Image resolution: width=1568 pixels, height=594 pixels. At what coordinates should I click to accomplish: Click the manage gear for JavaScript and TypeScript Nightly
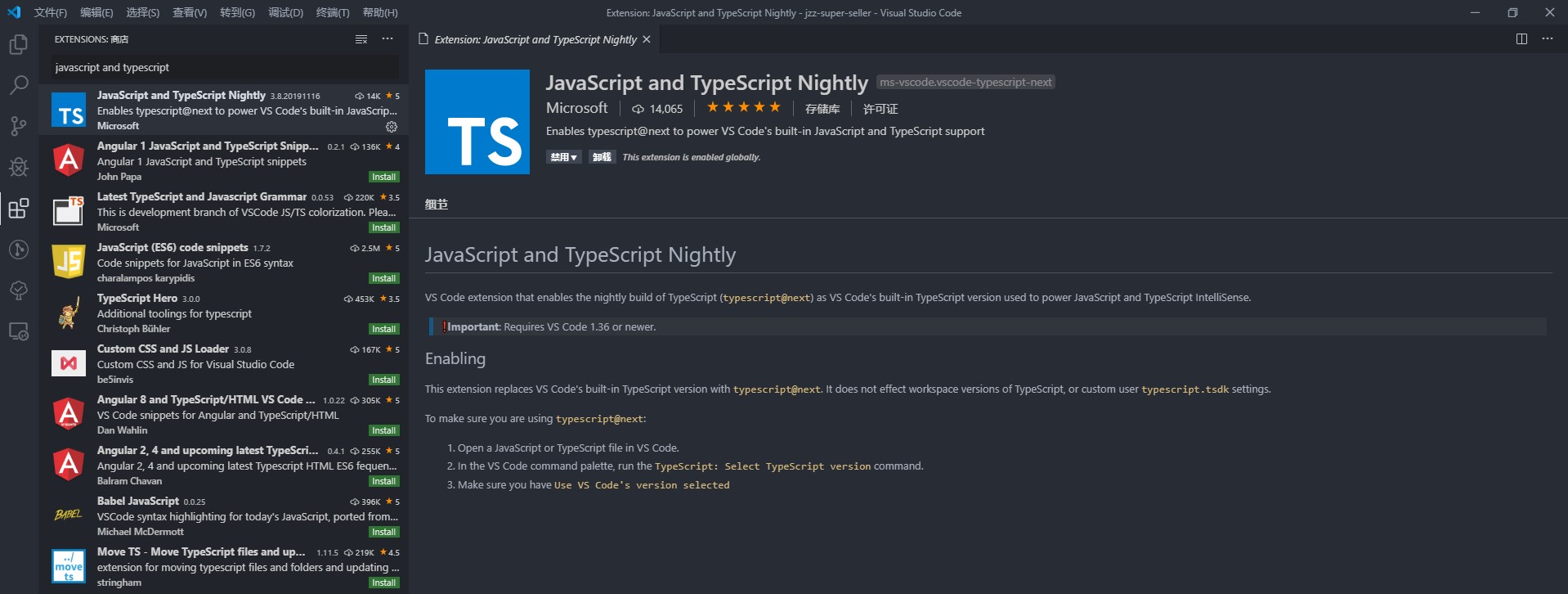coord(392,127)
